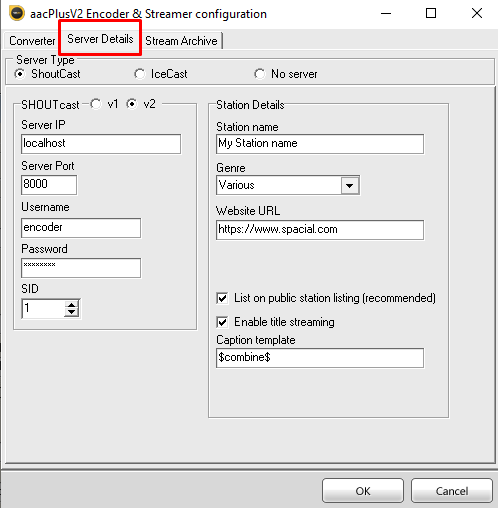Open the Stream Archive tab
Screen dimensions: 498x508
[x=181, y=41]
